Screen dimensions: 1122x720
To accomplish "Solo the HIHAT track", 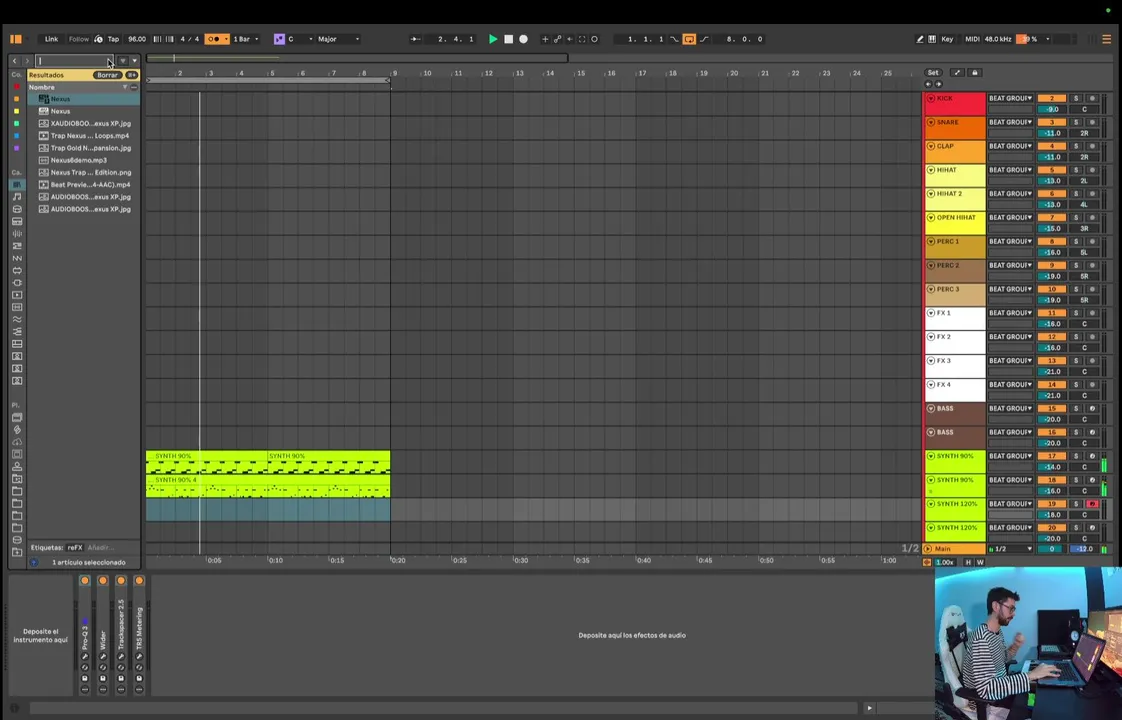I will coord(1075,170).
